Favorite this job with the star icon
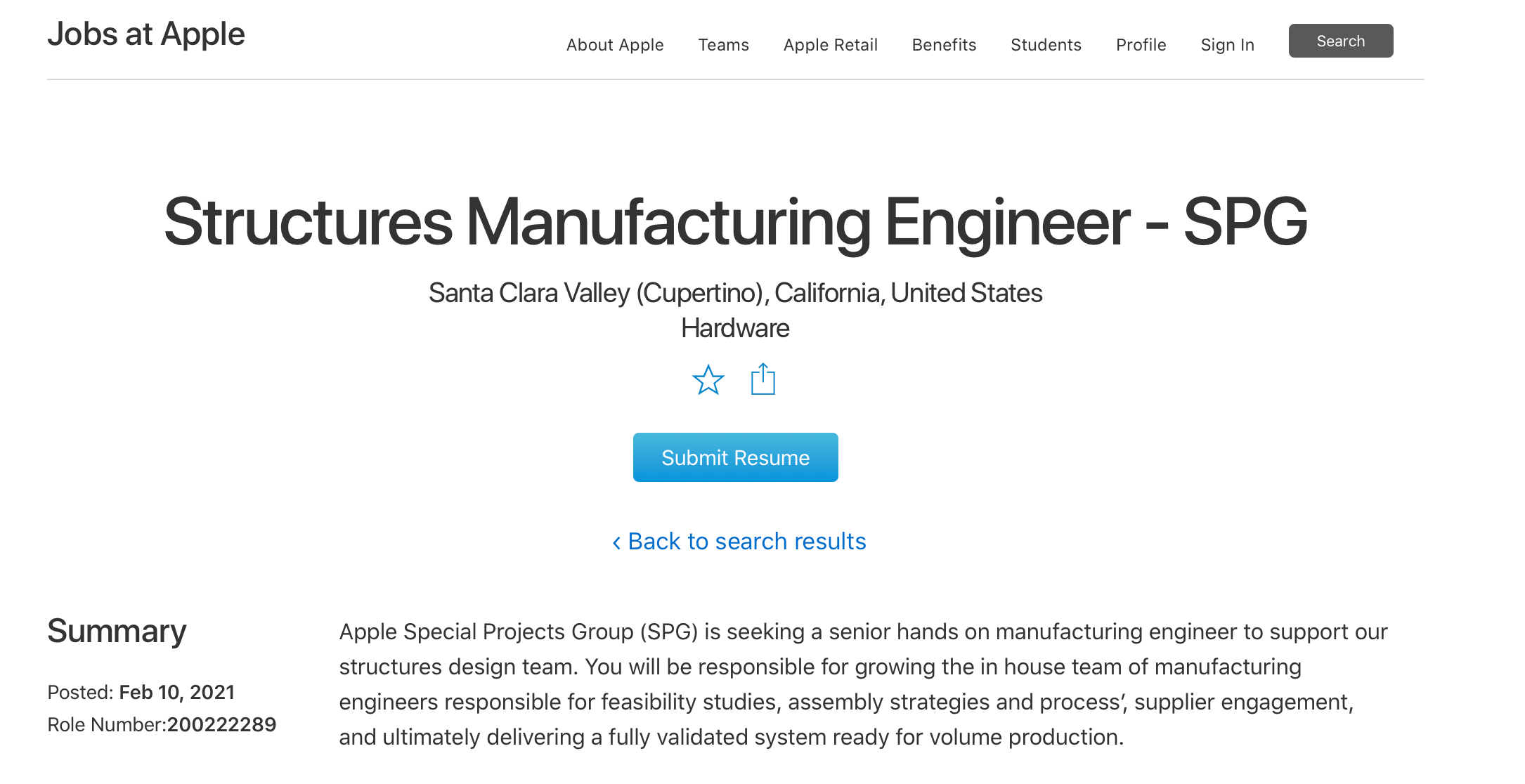 pos(708,380)
